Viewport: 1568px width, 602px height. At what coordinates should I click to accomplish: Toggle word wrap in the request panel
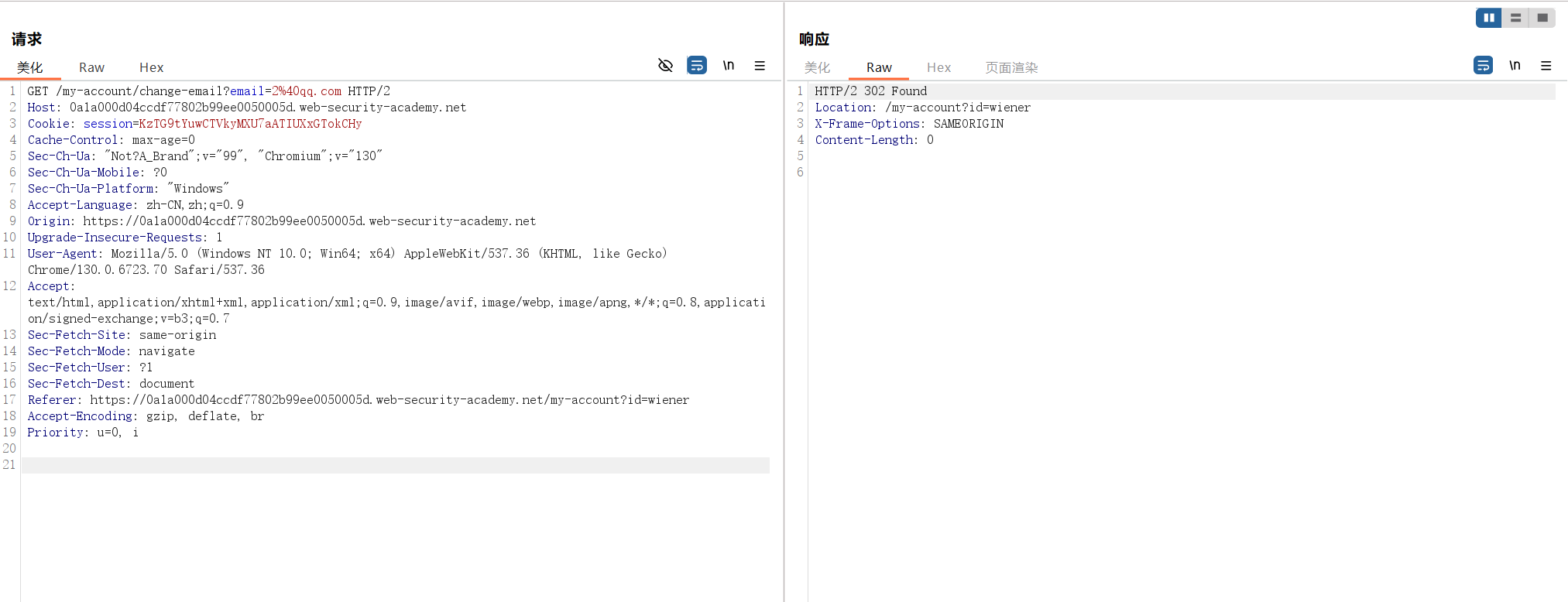point(697,66)
